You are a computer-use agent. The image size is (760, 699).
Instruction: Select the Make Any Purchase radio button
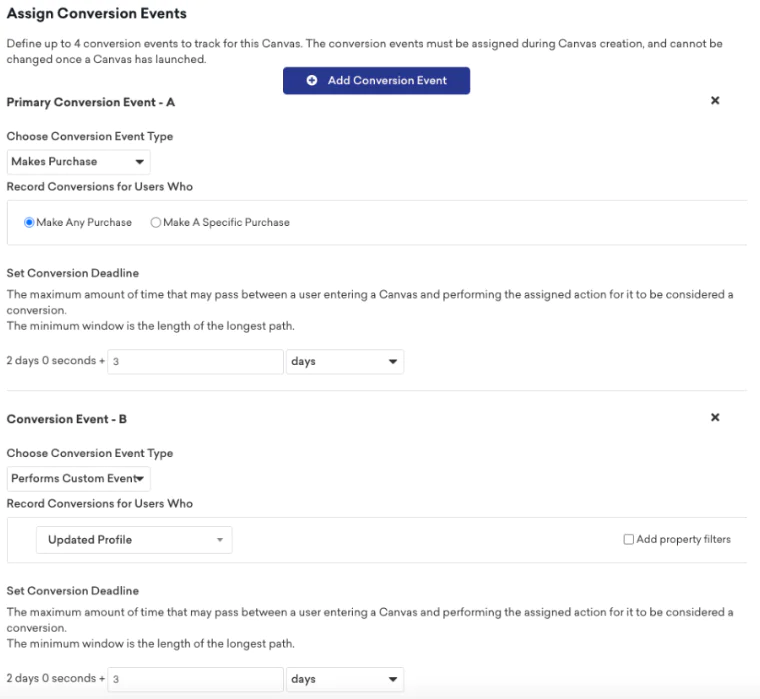click(x=30, y=222)
